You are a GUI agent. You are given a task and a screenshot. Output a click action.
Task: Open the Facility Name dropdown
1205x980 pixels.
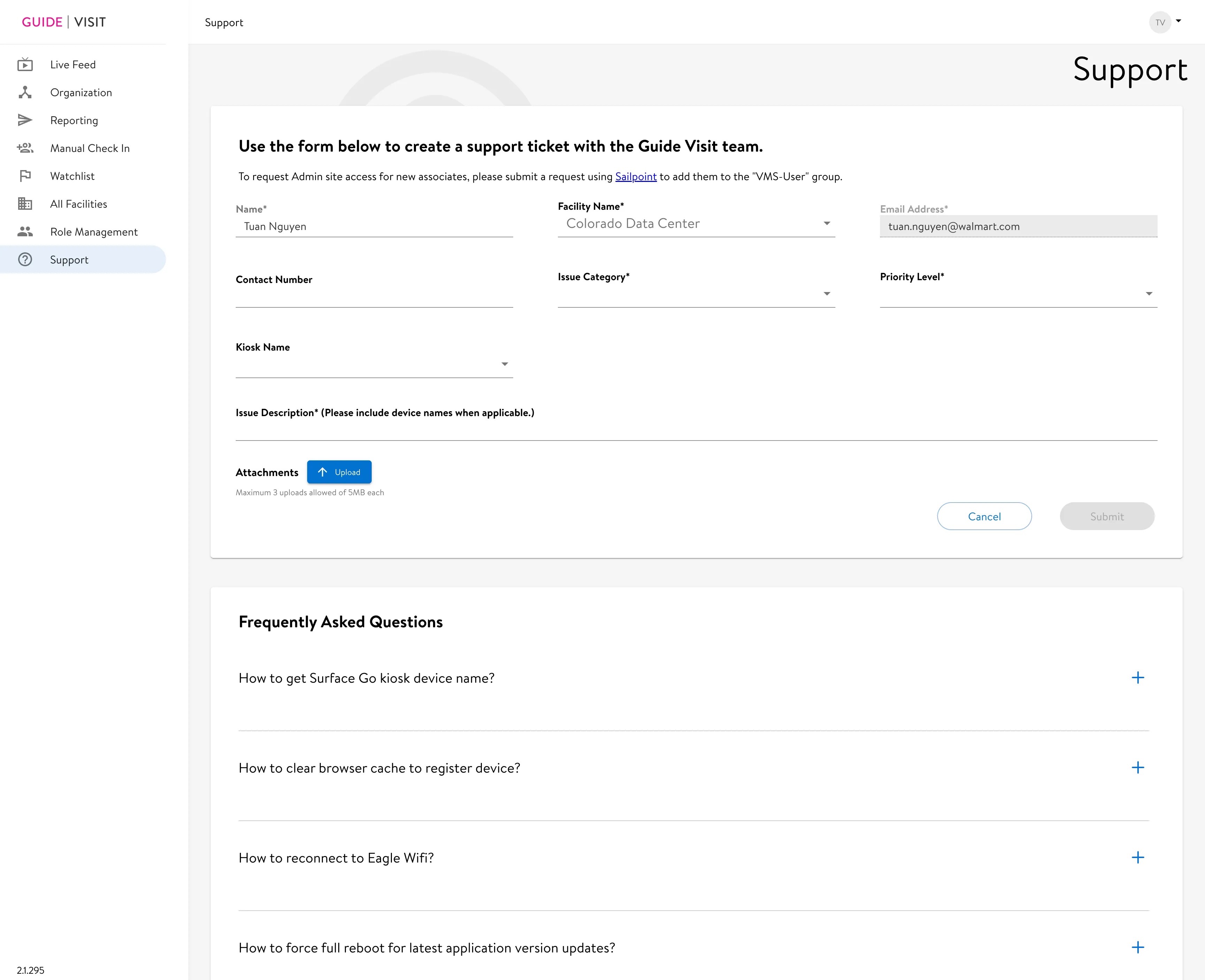coord(696,223)
